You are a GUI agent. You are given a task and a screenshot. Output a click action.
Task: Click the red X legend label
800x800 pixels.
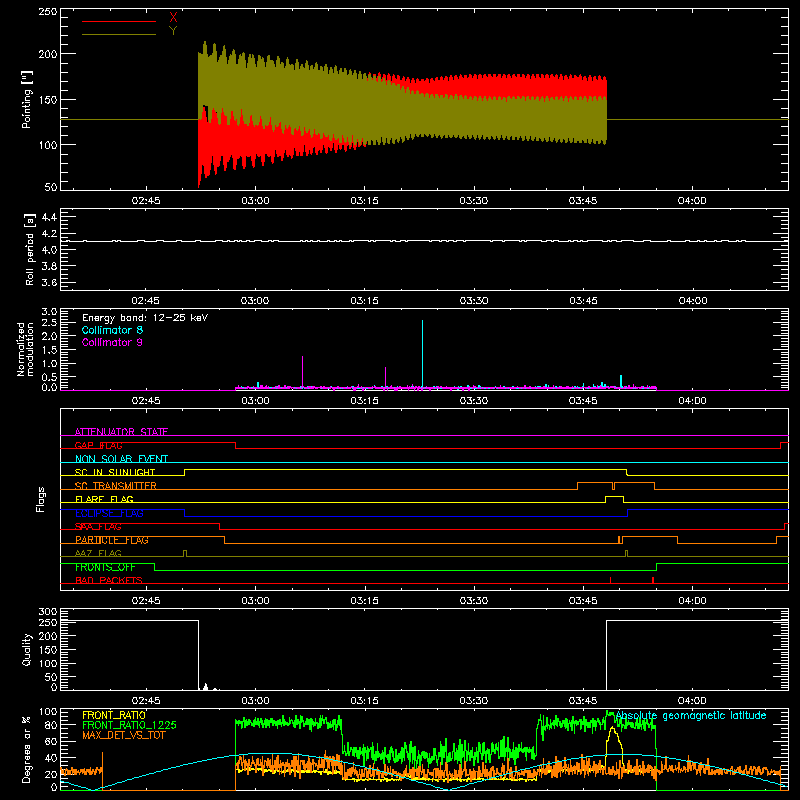[173, 18]
